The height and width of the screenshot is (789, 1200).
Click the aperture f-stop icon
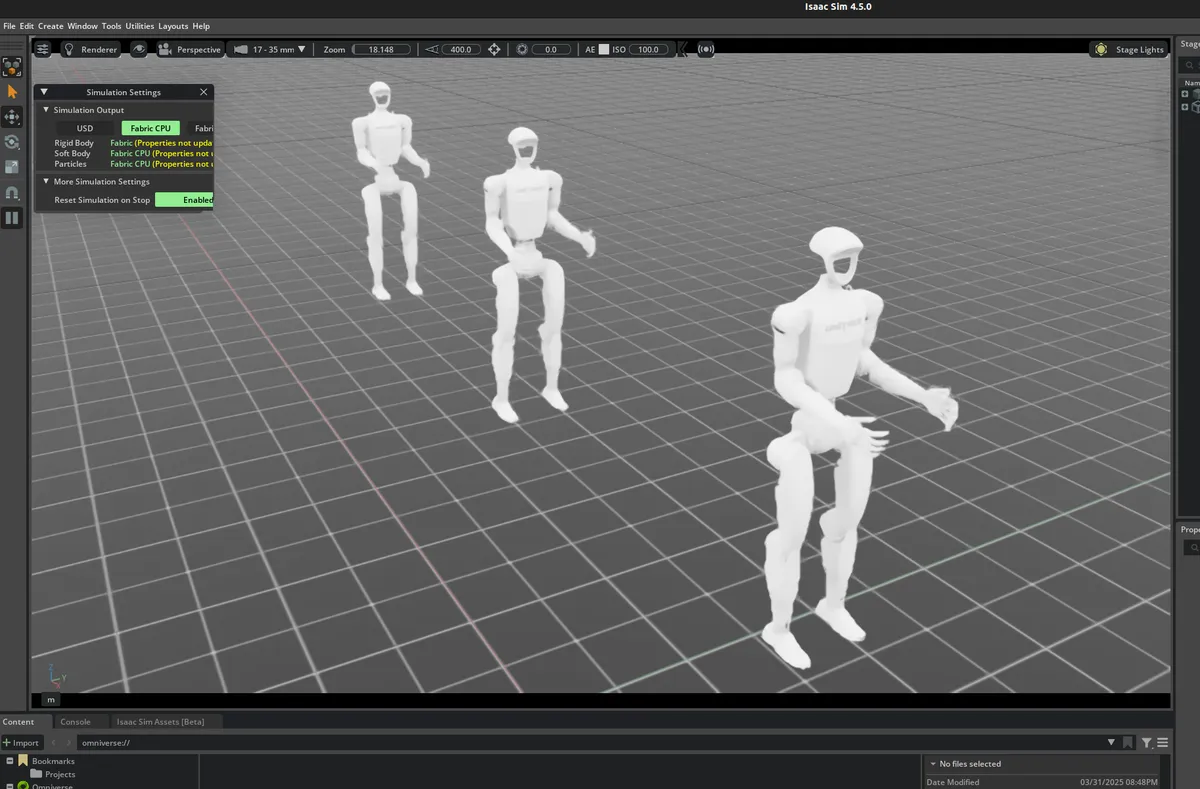[521, 49]
